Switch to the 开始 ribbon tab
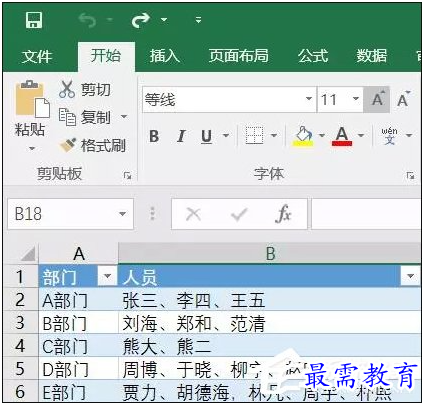Viewport: 426px width, 407px height. (x=106, y=55)
